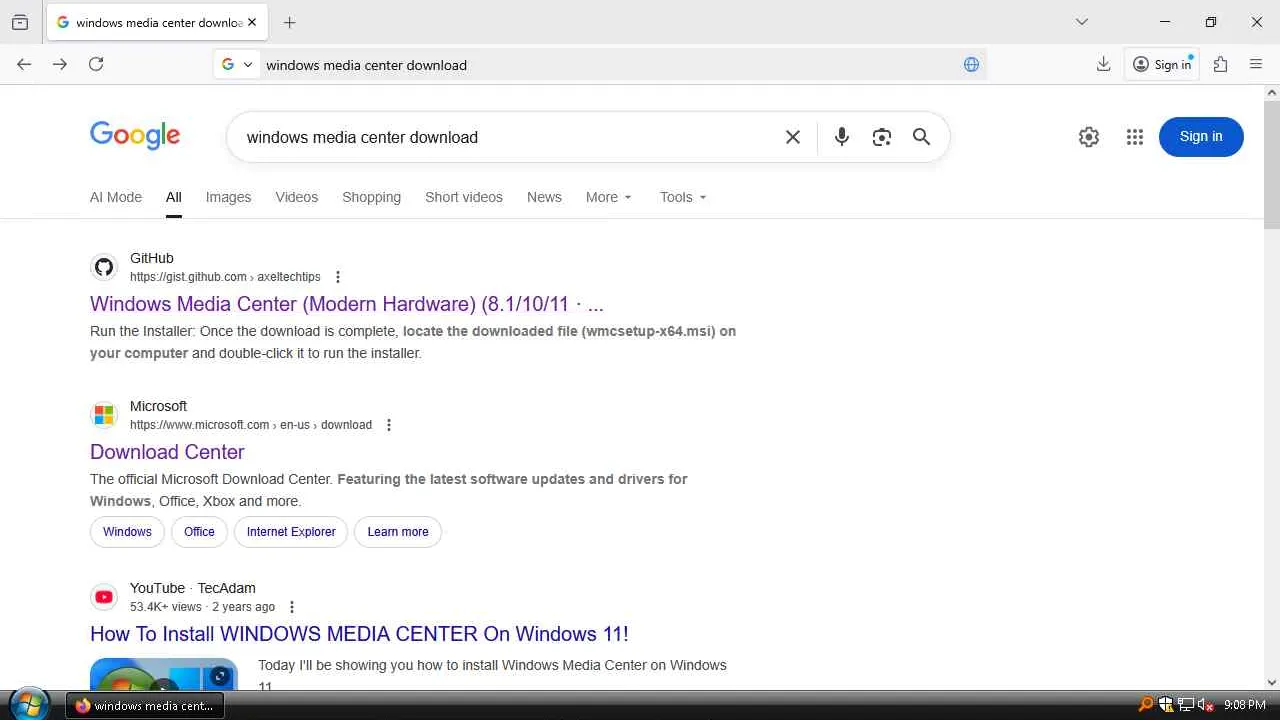Open the search engine selector in address bar
1280x720 pixels.
237,64
